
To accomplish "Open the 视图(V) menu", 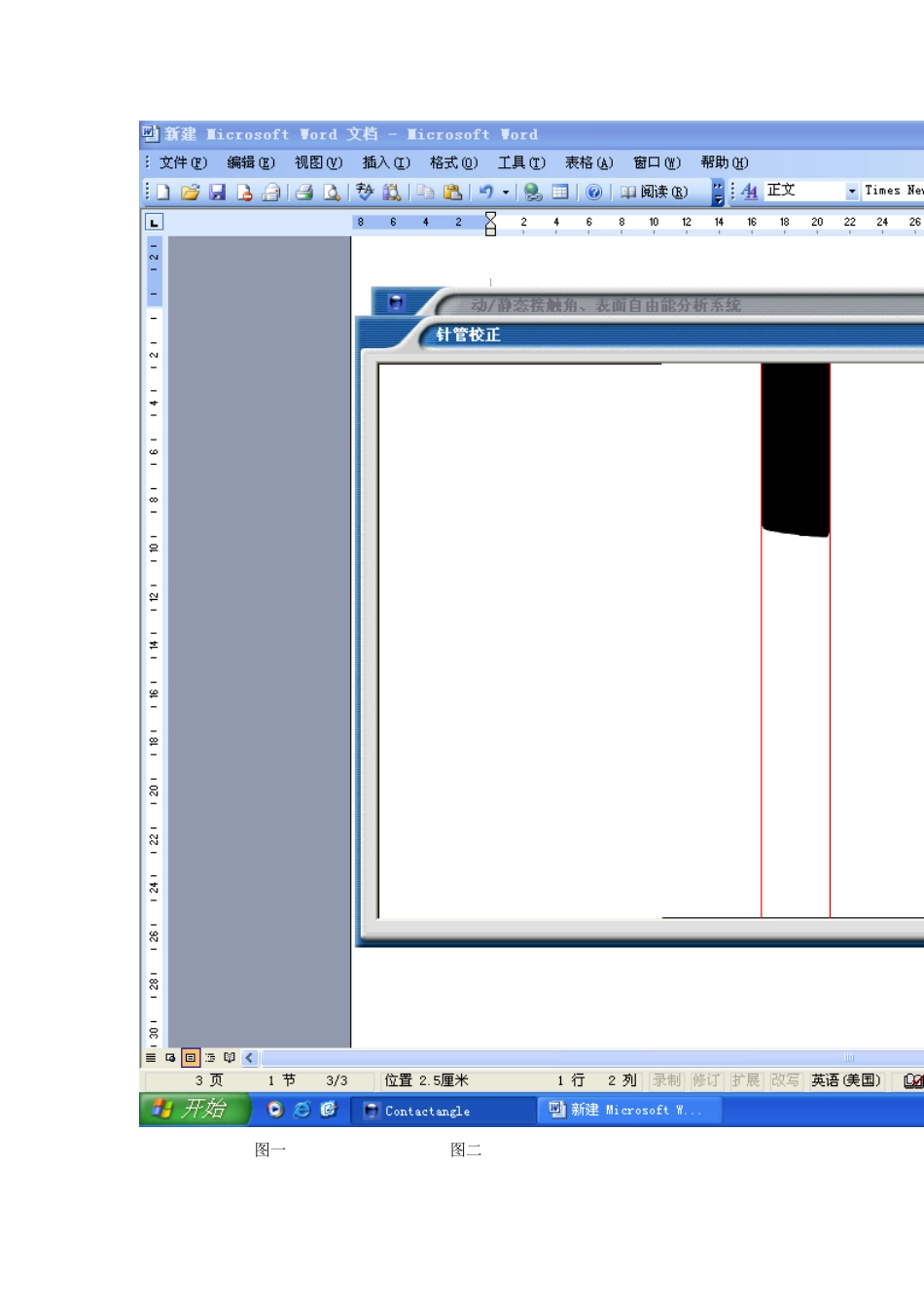I will pyautogui.click(x=319, y=162).
